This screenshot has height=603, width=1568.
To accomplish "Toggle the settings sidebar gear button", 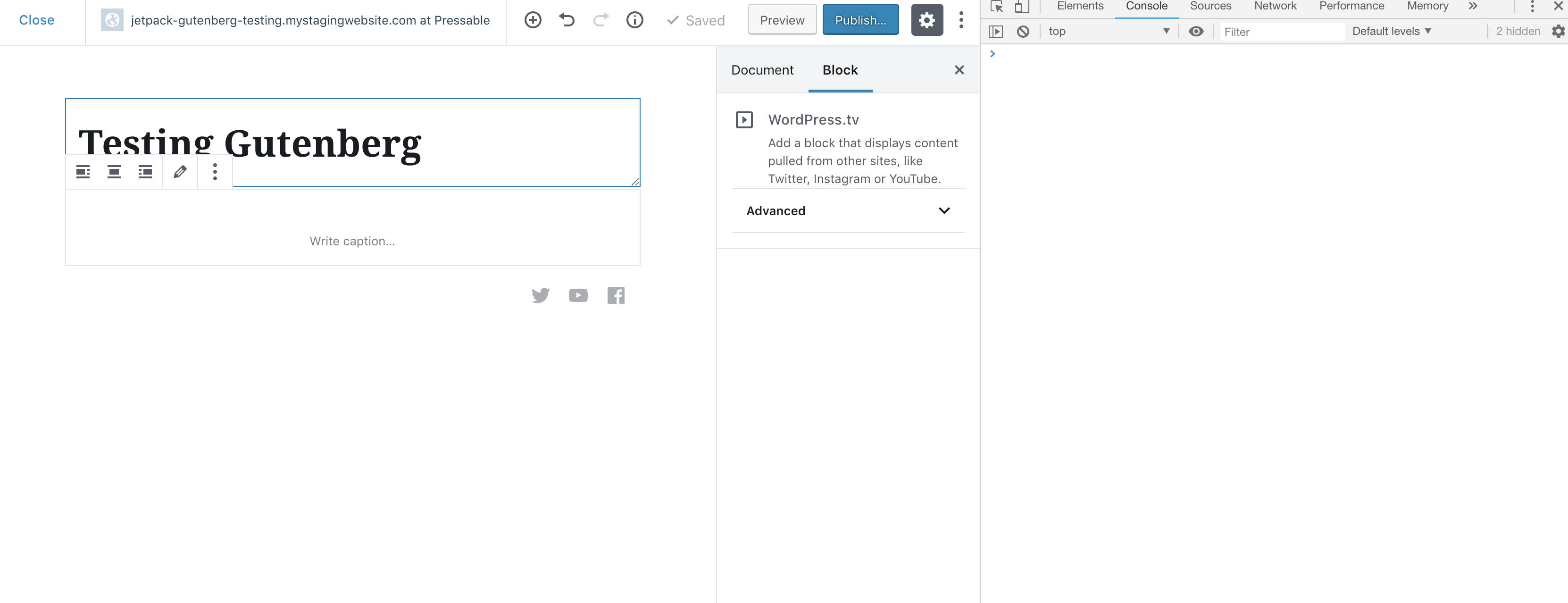I will (x=926, y=20).
